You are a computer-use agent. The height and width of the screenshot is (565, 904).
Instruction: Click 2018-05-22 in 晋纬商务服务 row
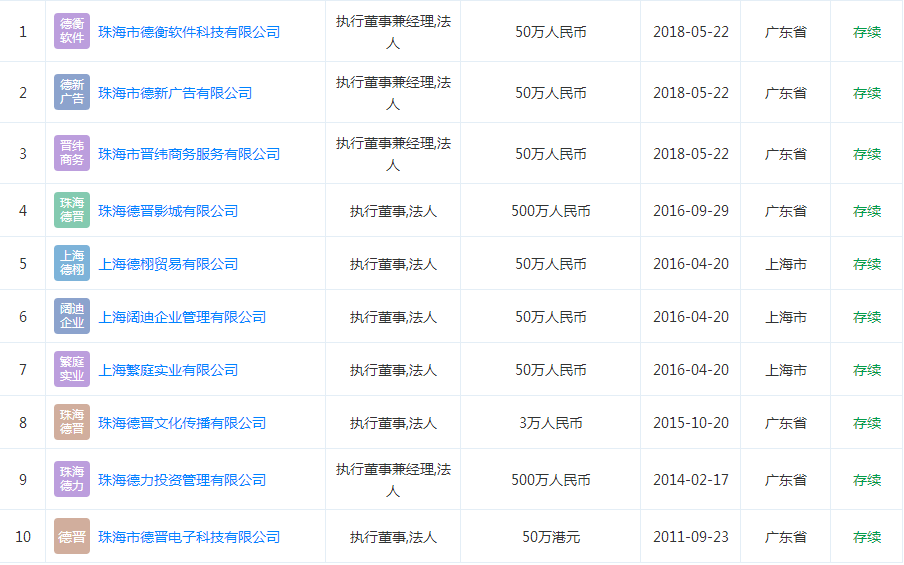click(x=691, y=154)
